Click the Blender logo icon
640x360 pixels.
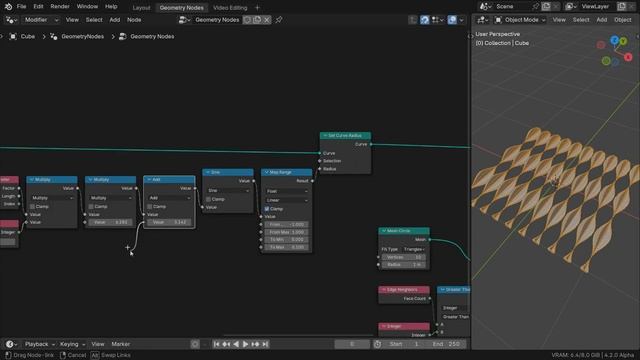tap(8, 7)
